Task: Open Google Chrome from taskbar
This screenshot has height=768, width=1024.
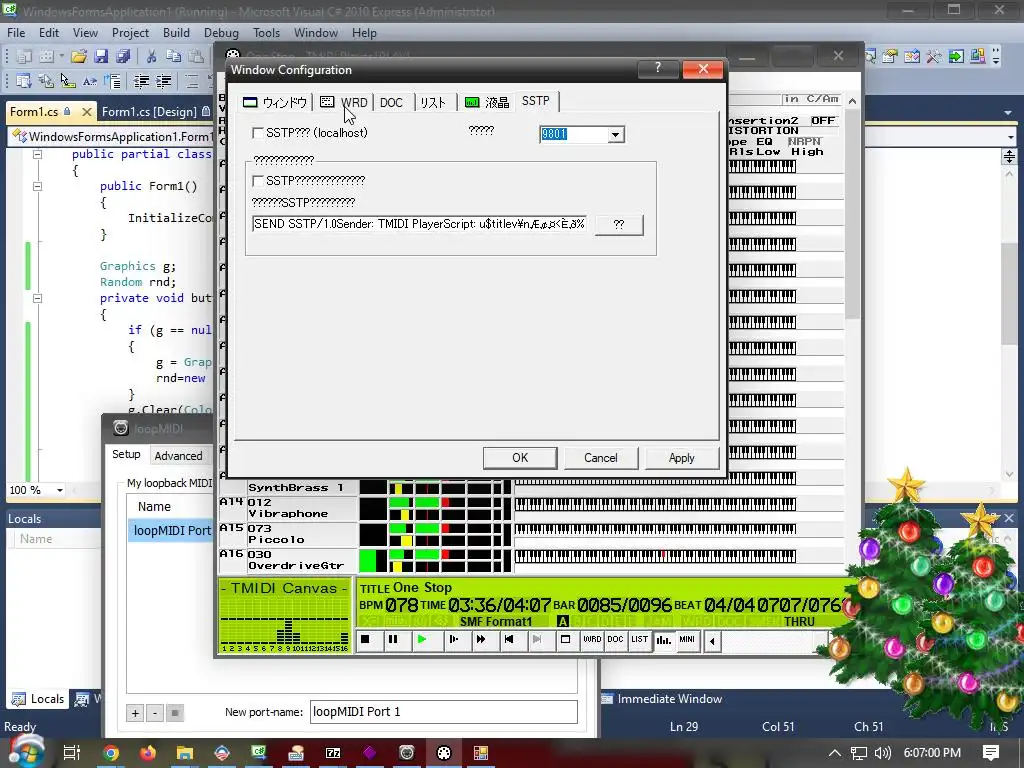Action: (111, 753)
